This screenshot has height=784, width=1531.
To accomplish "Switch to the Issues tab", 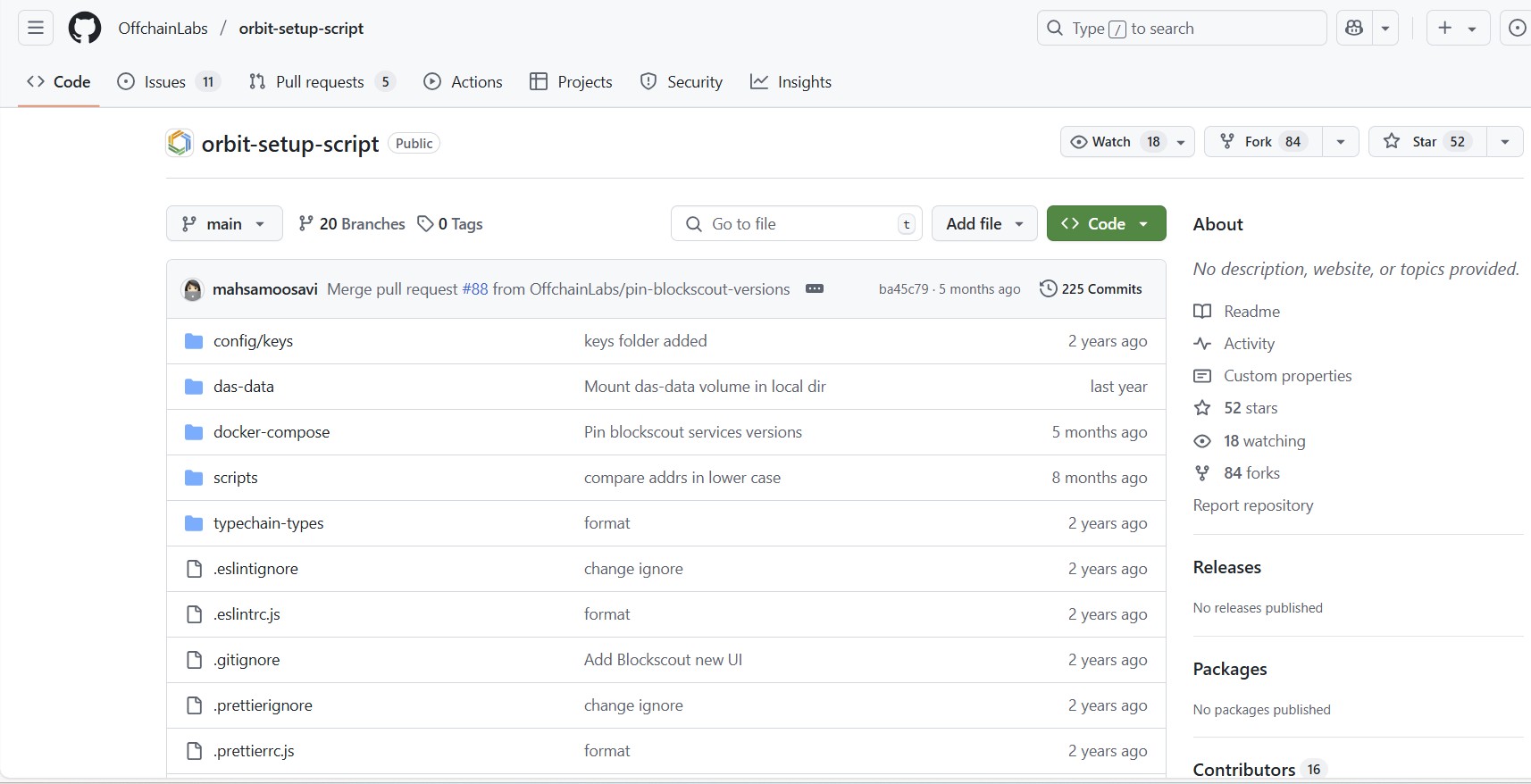I will tap(168, 81).
